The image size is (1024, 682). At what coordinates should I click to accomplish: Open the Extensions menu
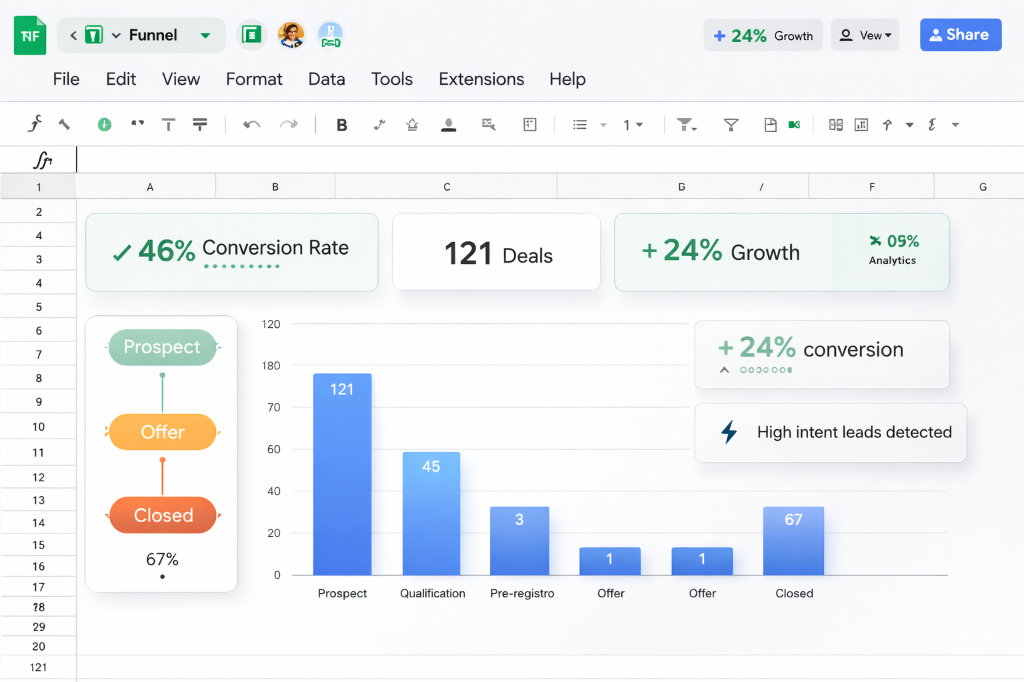pos(481,79)
